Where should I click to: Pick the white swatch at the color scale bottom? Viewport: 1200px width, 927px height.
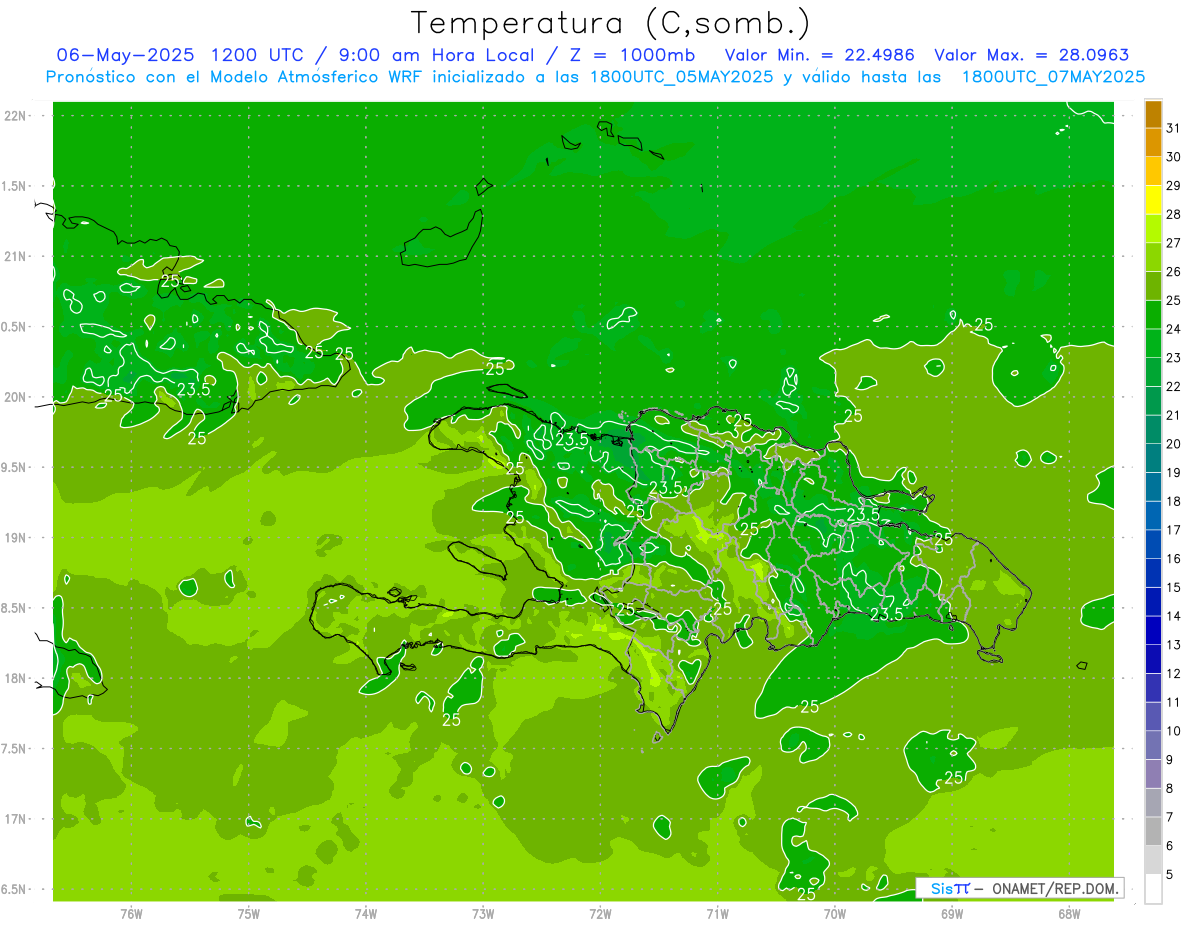(1153, 889)
